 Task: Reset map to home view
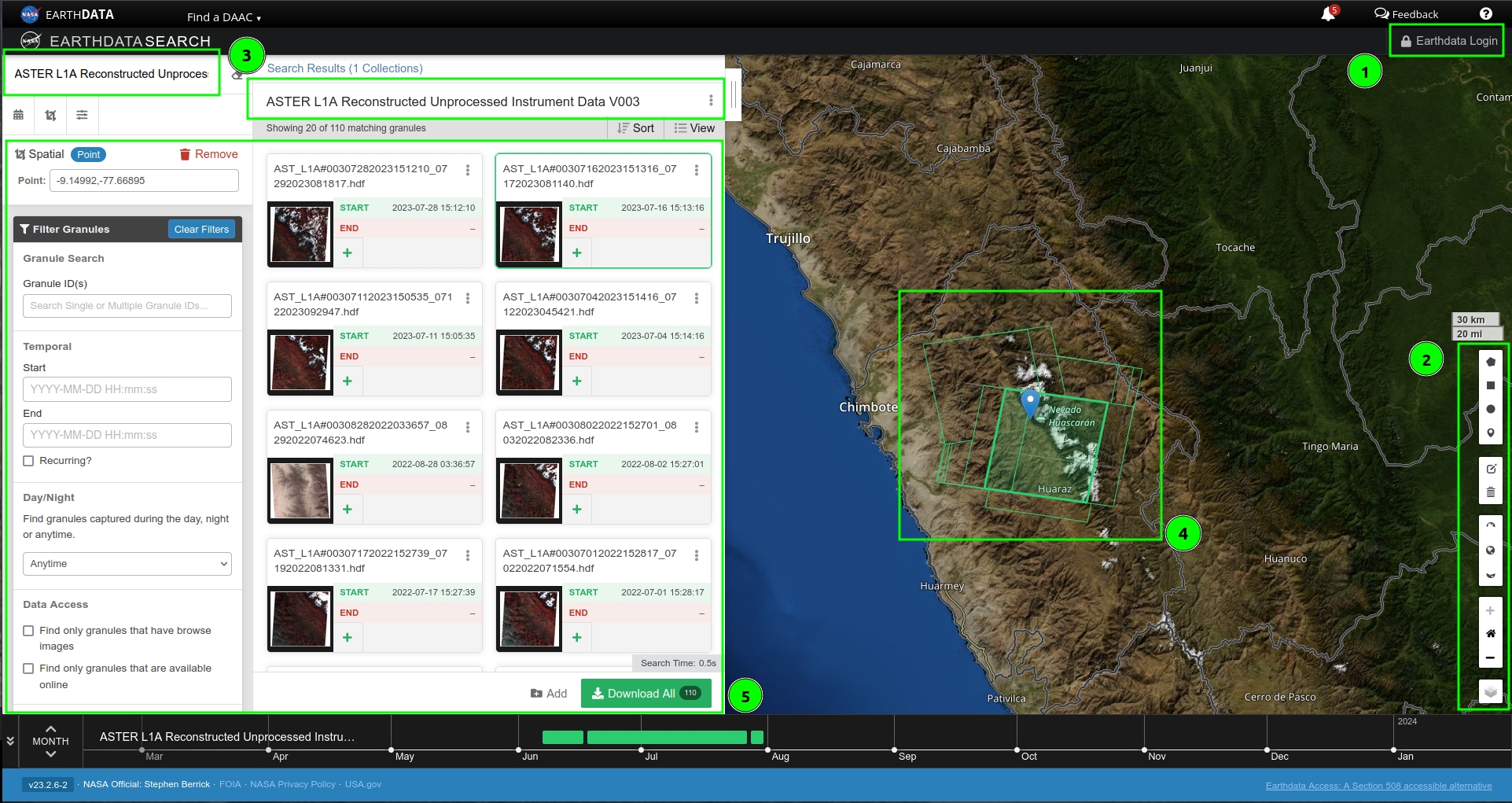(x=1490, y=633)
